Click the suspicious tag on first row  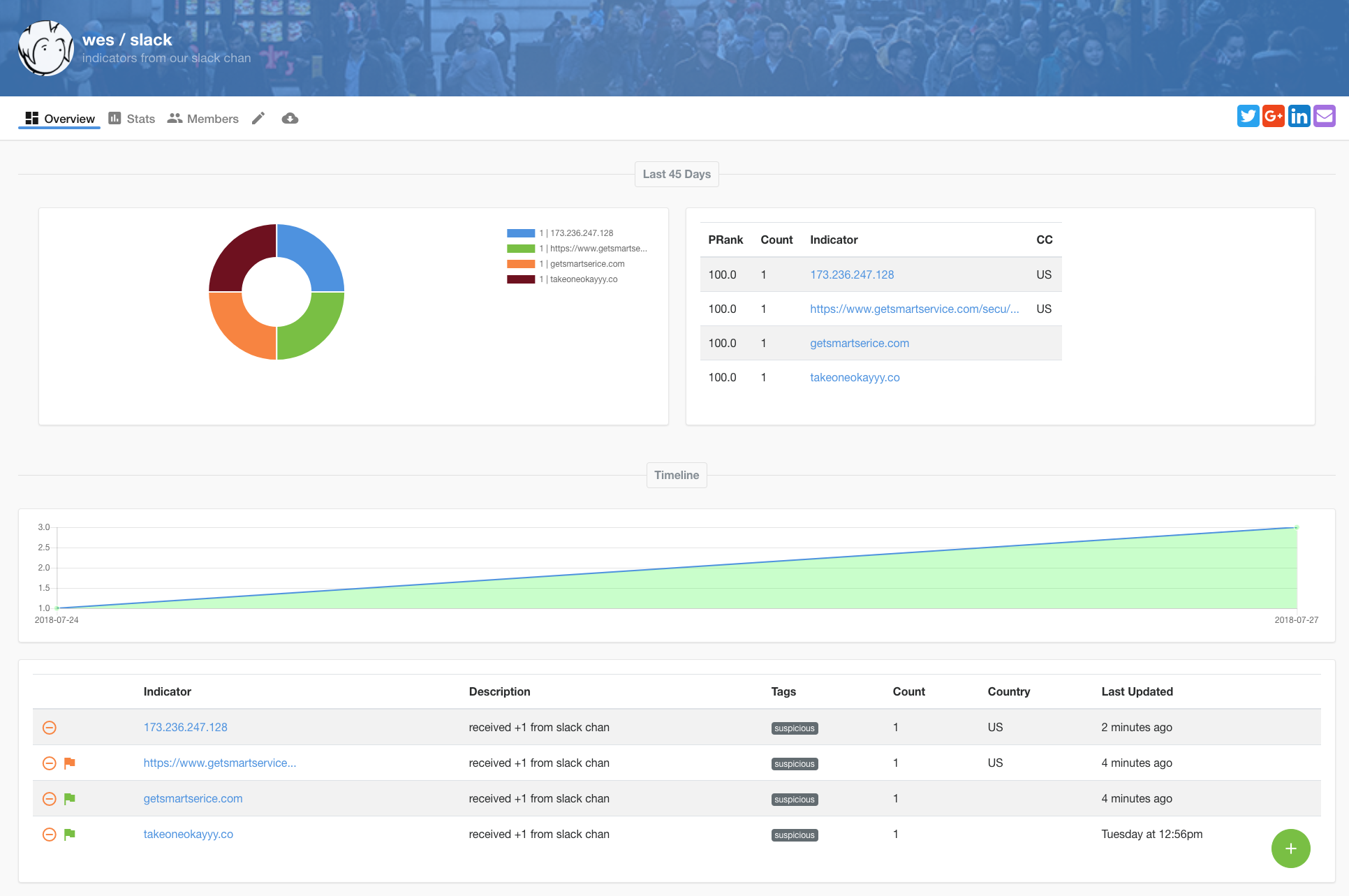[794, 728]
